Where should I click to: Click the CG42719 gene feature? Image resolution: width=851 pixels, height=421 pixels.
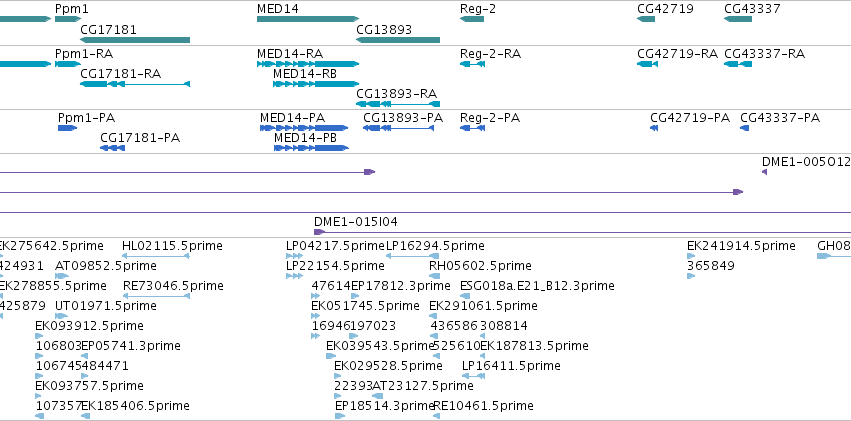click(x=646, y=19)
